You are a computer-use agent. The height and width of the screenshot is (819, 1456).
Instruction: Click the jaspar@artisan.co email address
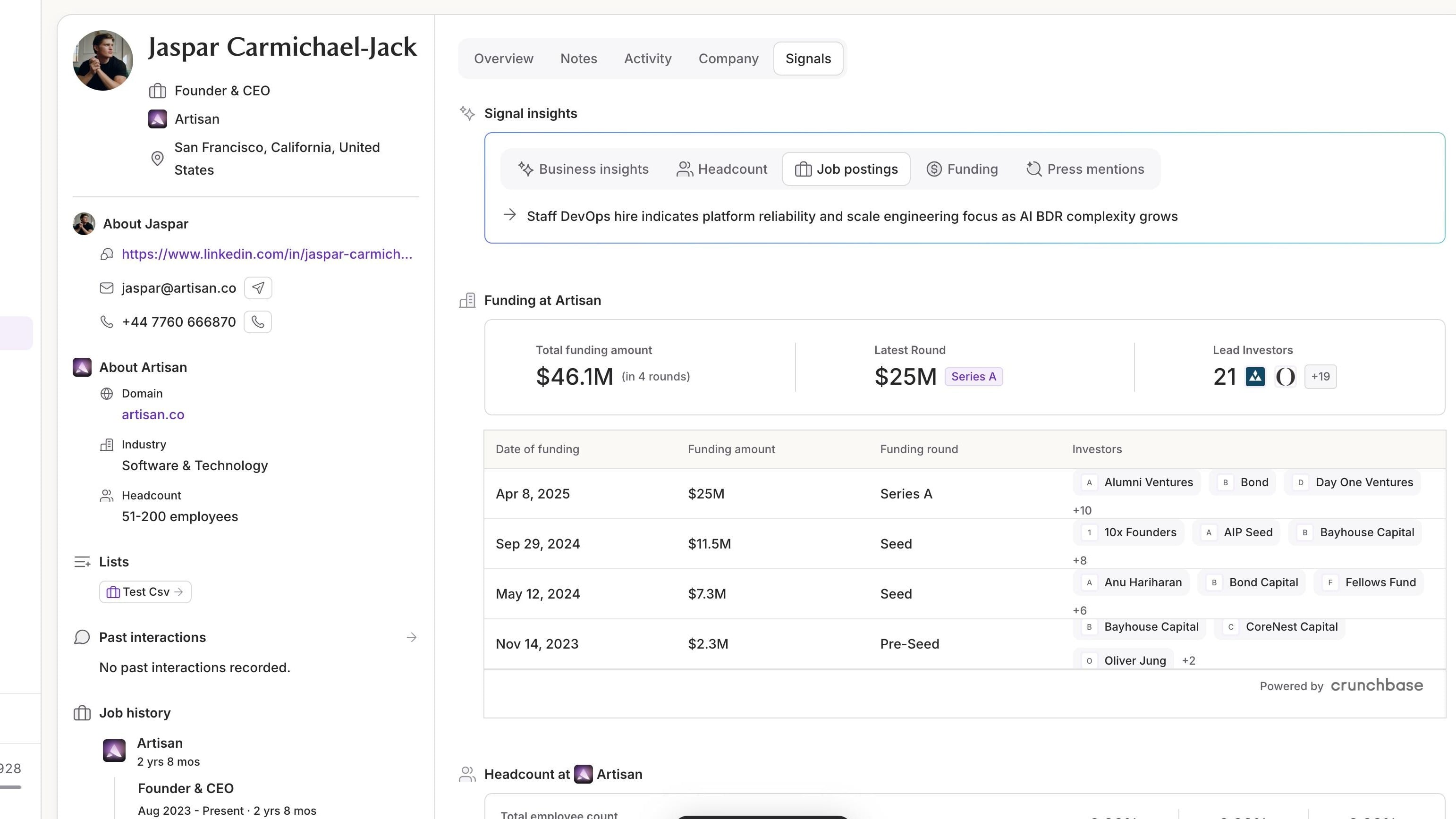click(x=178, y=288)
